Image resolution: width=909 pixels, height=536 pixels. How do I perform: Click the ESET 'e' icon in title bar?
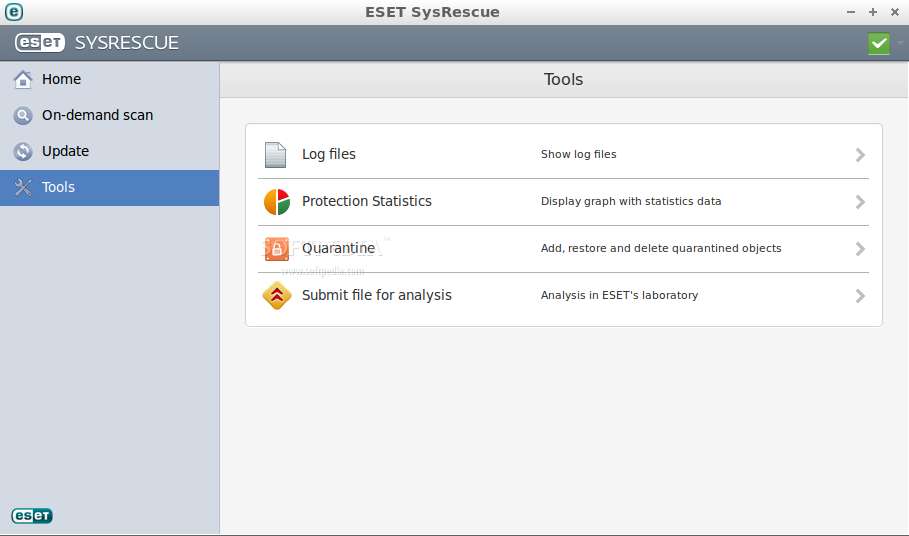(14, 12)
